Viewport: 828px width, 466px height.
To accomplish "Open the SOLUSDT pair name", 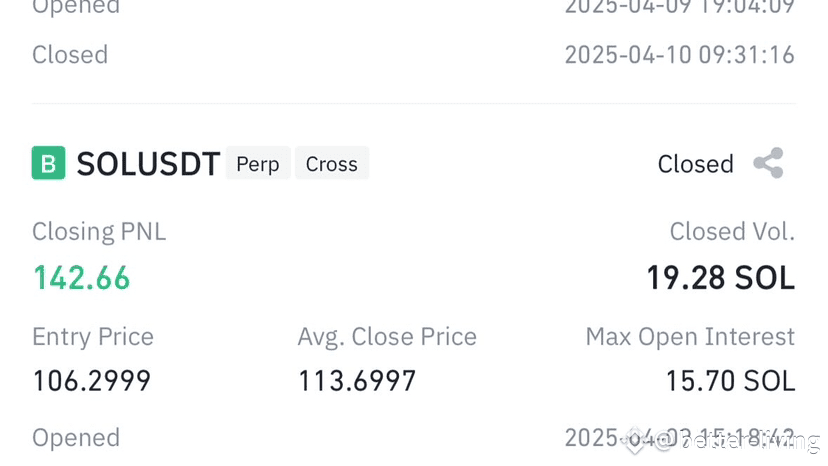I will [x=148, y=164].
